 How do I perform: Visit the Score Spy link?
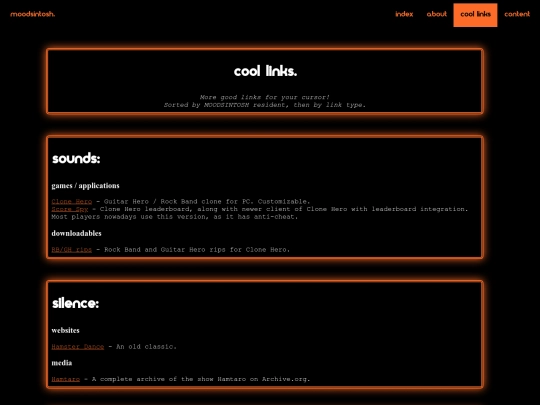click(70, 209)
